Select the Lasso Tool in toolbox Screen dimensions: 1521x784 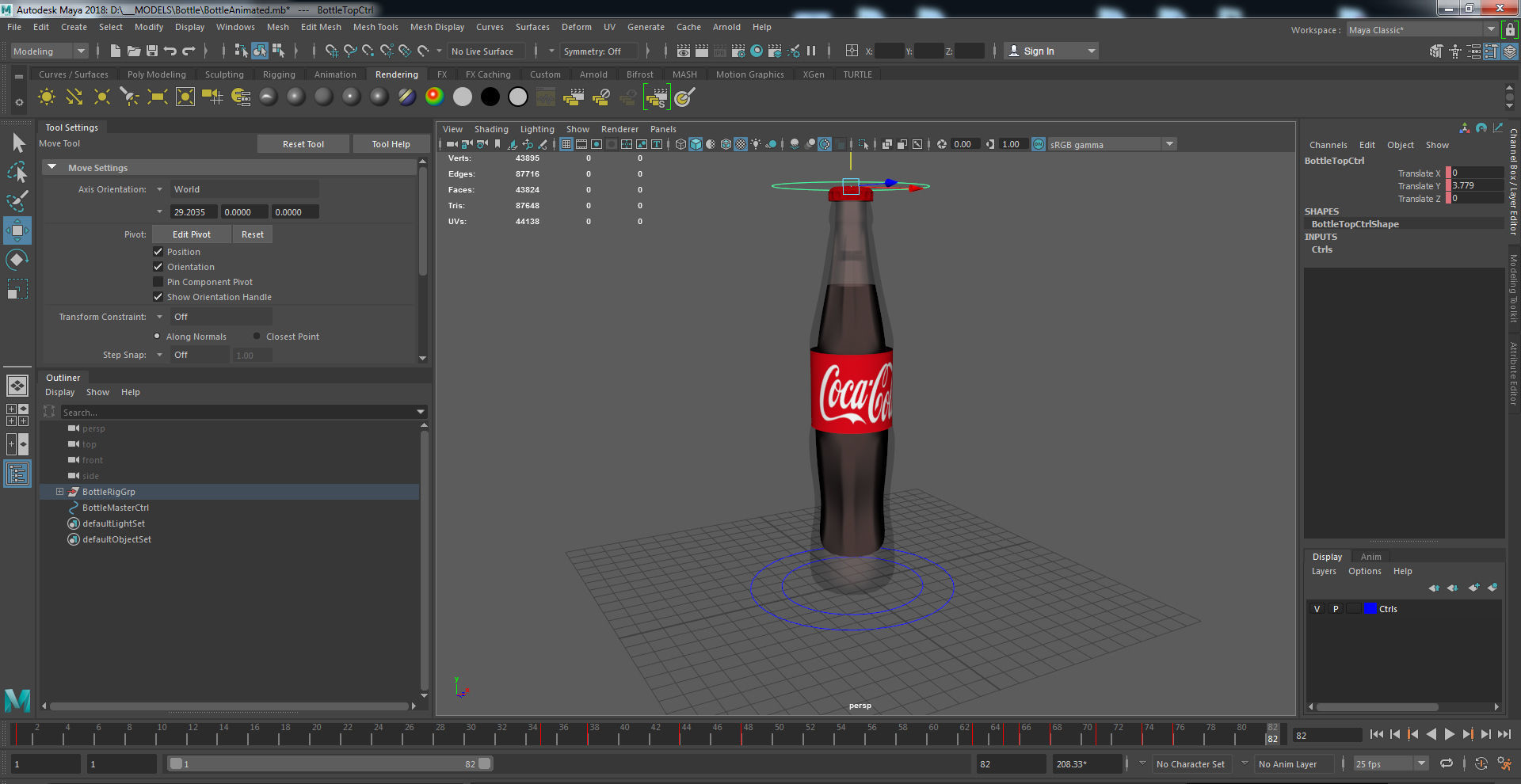17,172
